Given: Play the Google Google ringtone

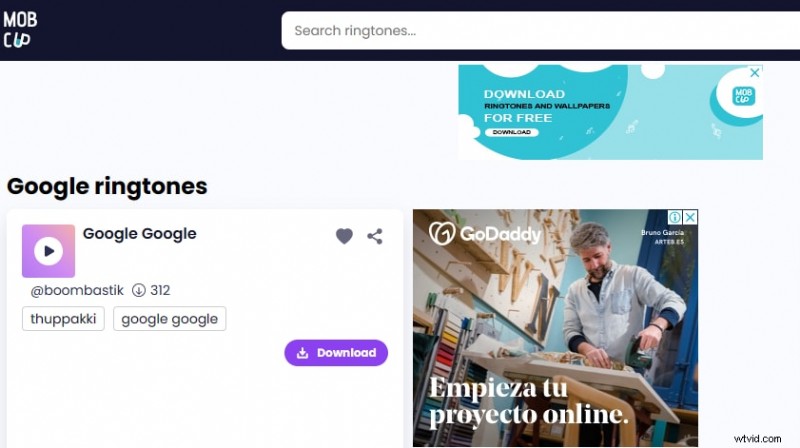Looking at the screenshot, I should point(48,251).
